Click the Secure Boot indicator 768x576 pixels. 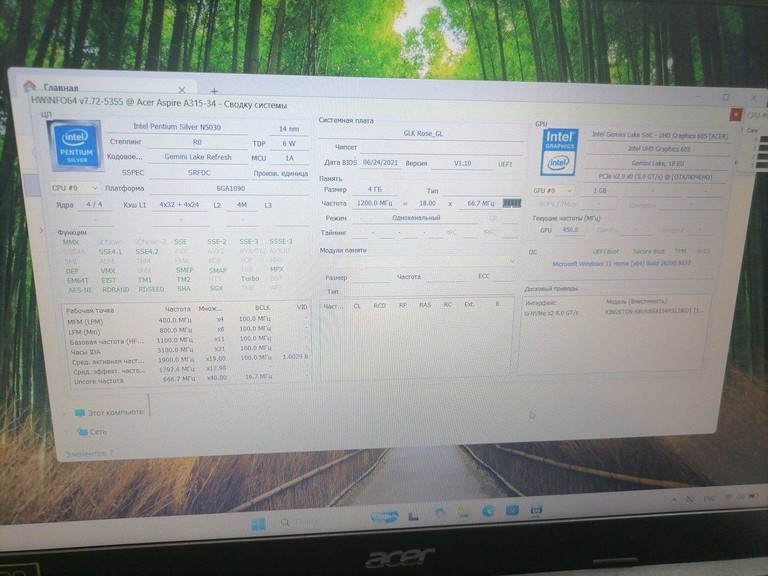(648, 251)
